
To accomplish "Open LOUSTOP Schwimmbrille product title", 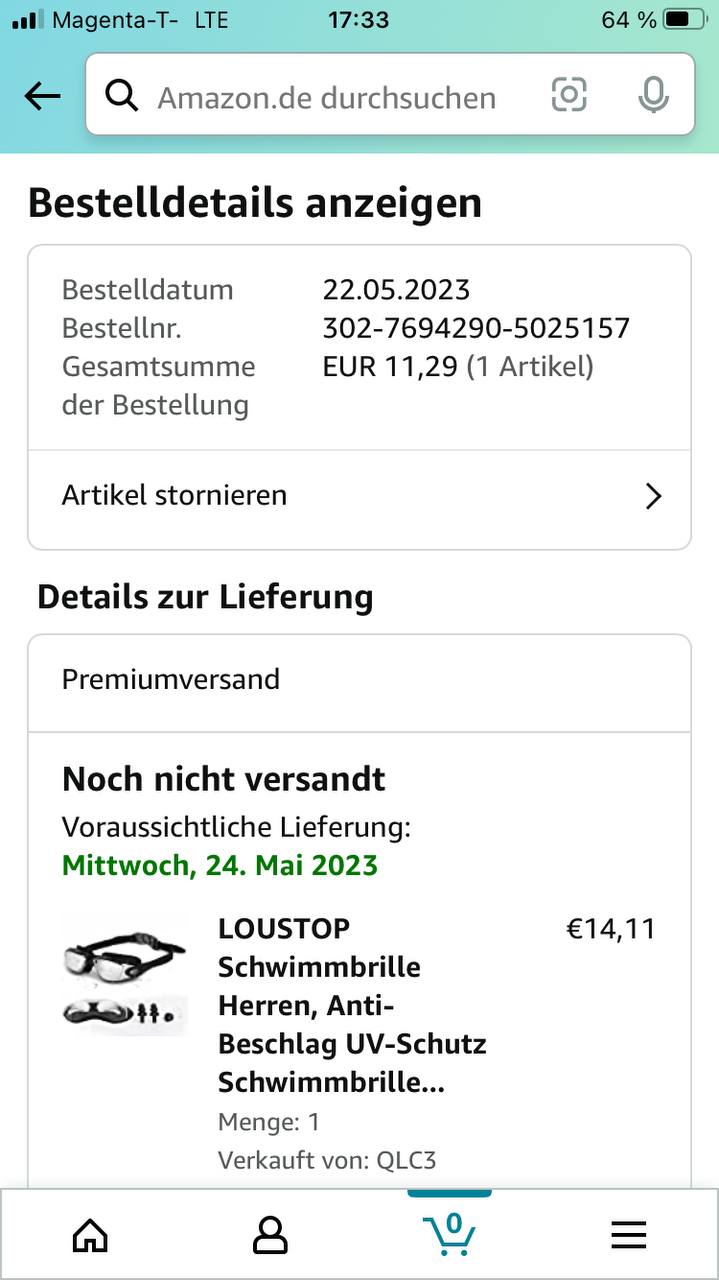I will (x=352, y=1005).
